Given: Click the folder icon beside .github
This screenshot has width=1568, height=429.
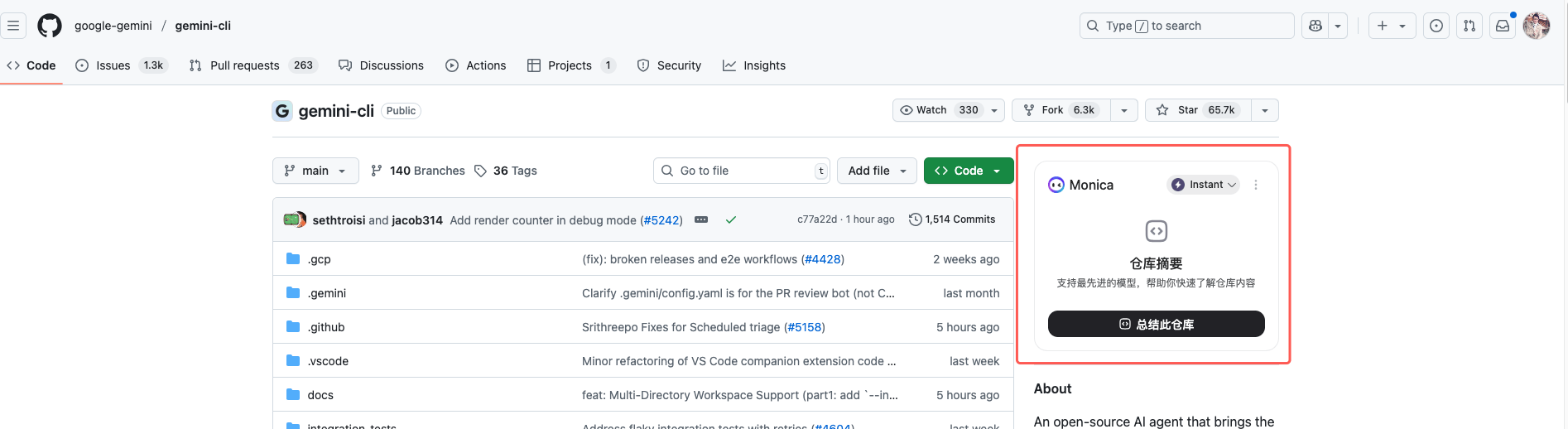Looking at the screenshot, I should pos(292,326).
